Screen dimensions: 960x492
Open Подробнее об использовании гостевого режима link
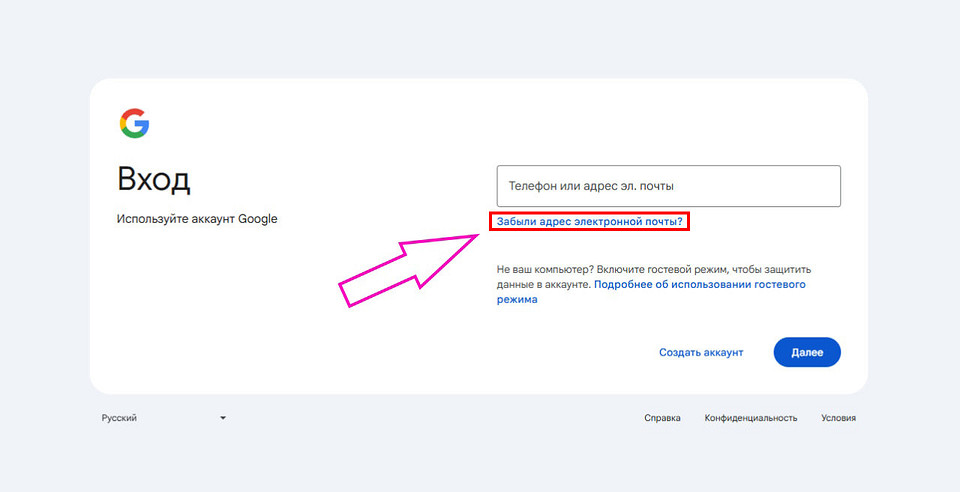click(700, 285)
